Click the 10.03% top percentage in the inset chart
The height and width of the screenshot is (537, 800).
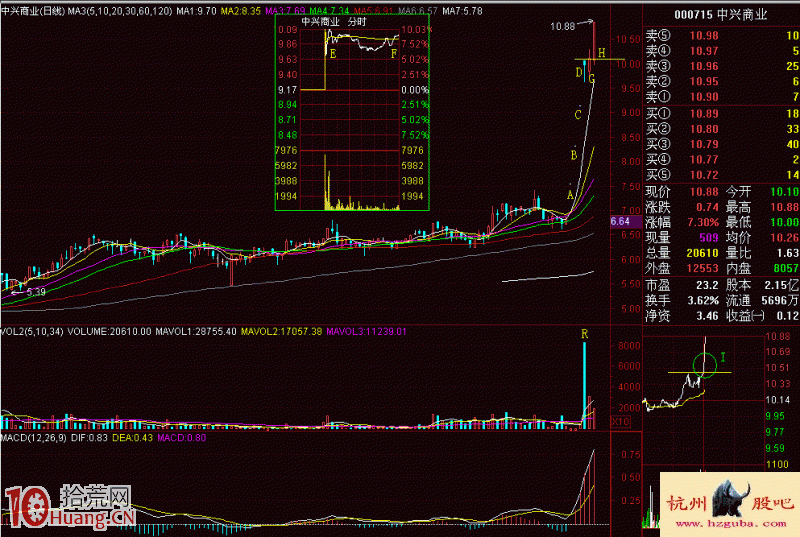[x=417, y=30]
